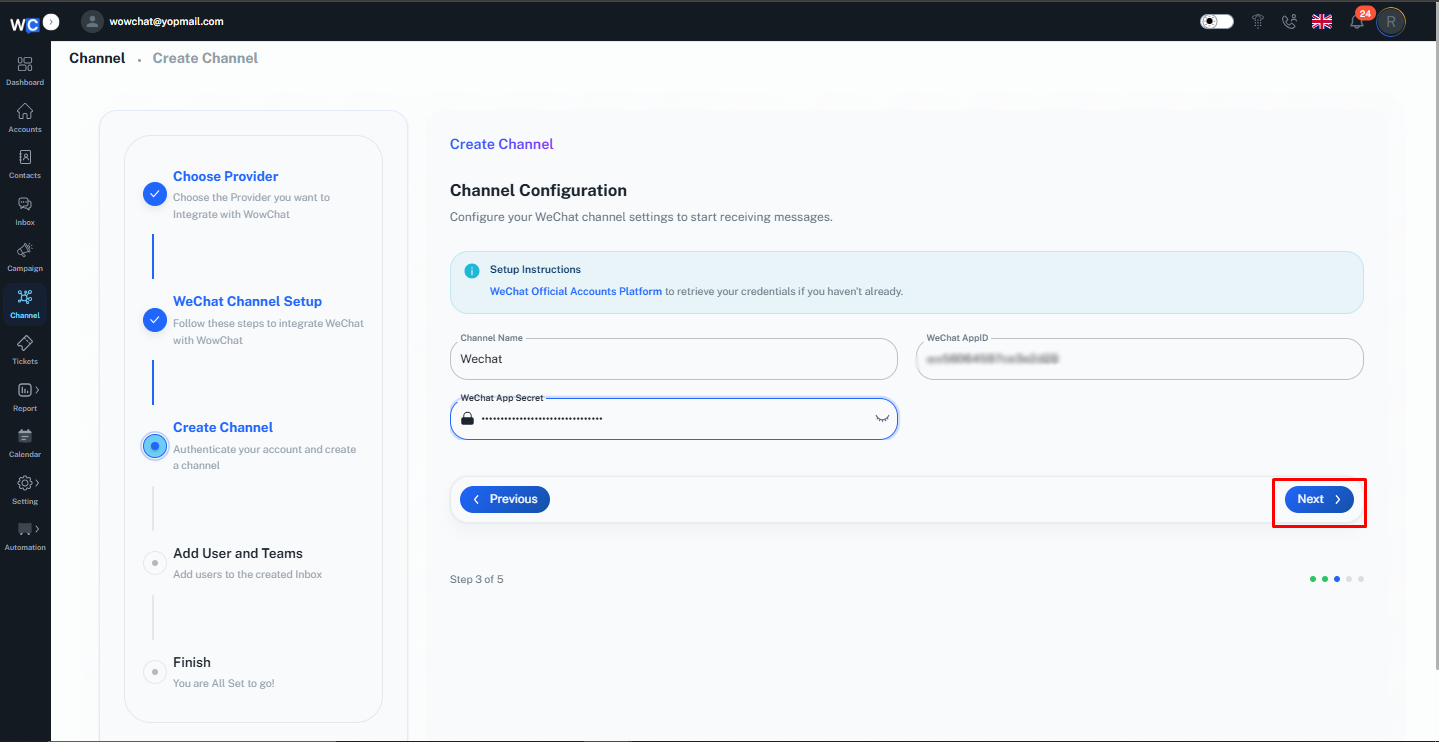Change language using the UK flag
This screenshot has width=1439, height=742.
(x=1322, y=21)
